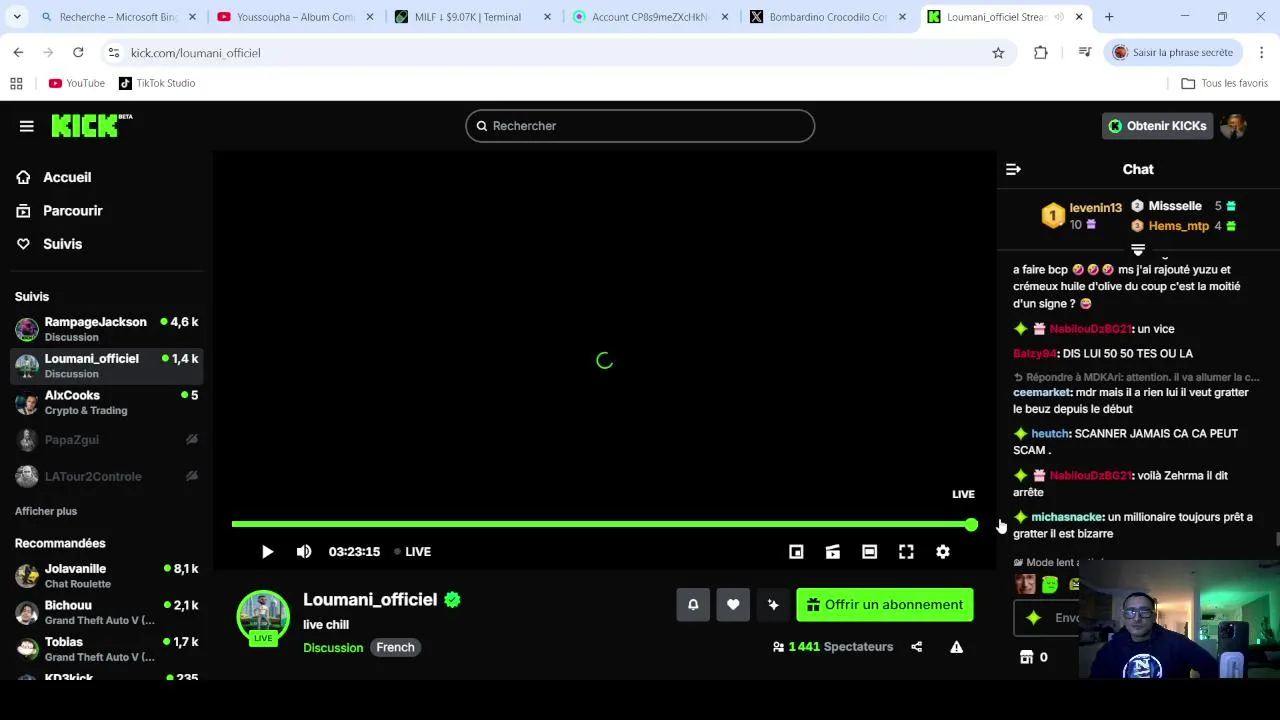This screenshot has height=720, width=1280.
Task: Open Hems_mtp in gifter leaderboard
Action: (x=1179, y=226)
